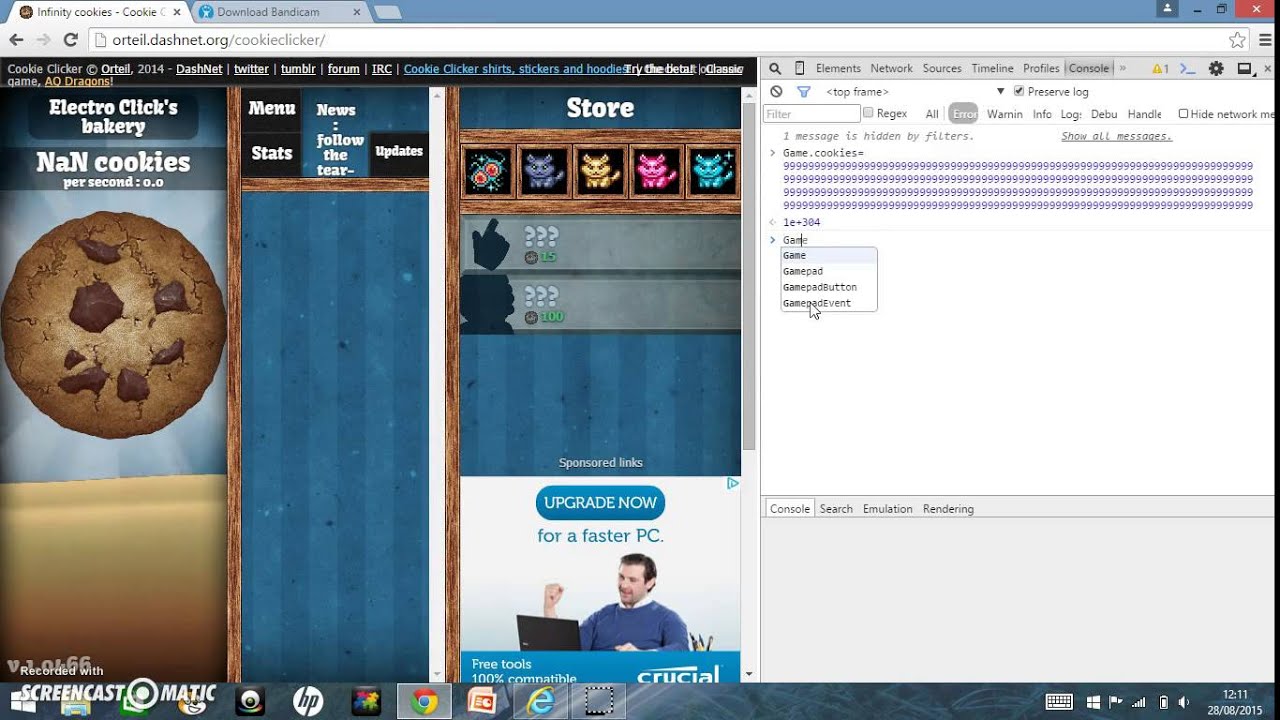Switch to the Timeline DevTools tab
This screenshot has height=720, width=1280.
point(992,68)
